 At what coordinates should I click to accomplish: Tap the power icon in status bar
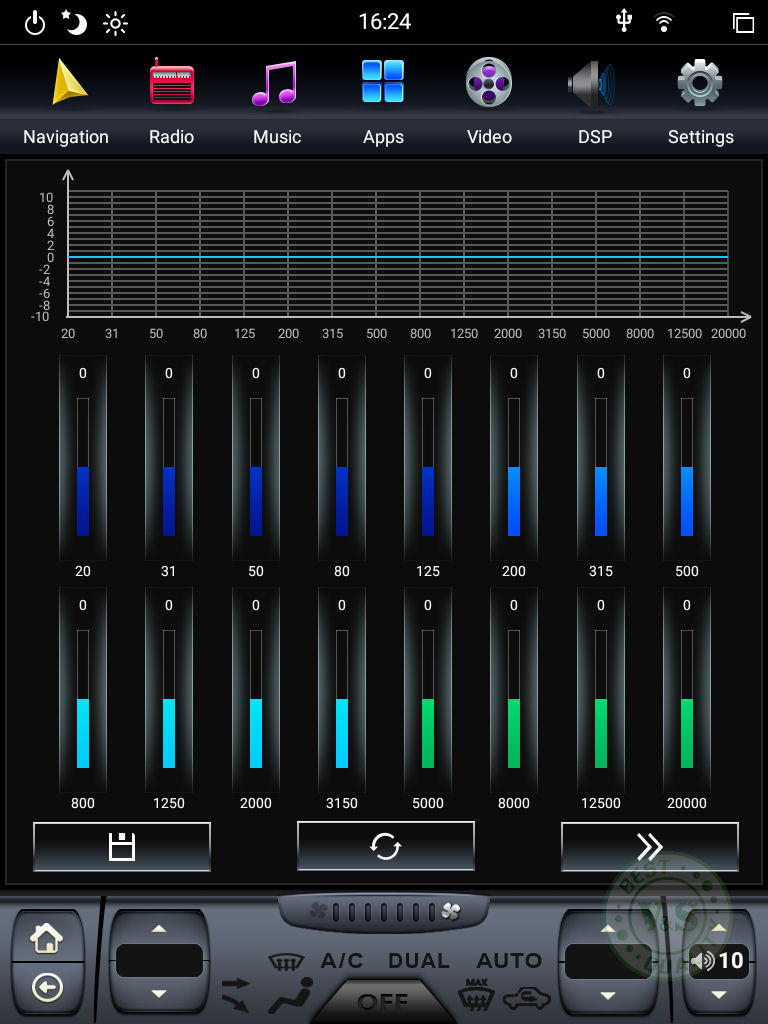35,23
